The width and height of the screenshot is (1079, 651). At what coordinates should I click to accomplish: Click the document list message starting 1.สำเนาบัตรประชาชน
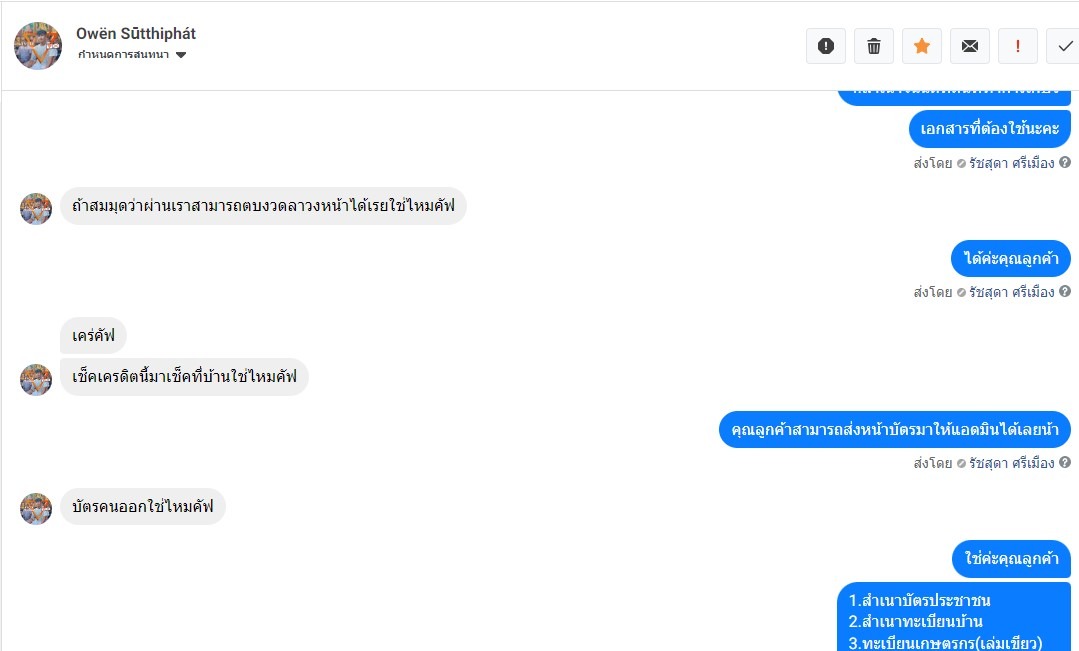pyautogui.click(x=954, y=617)
